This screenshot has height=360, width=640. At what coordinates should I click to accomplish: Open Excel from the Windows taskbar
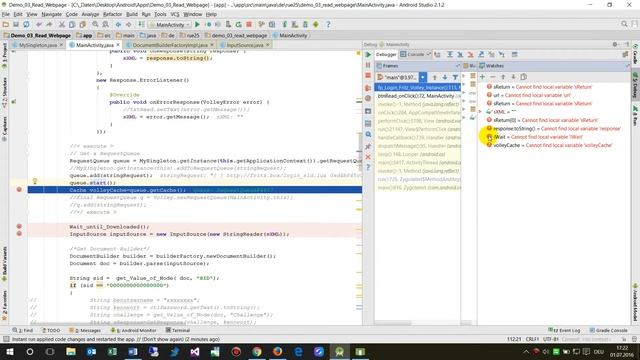(x=112, y=351)
